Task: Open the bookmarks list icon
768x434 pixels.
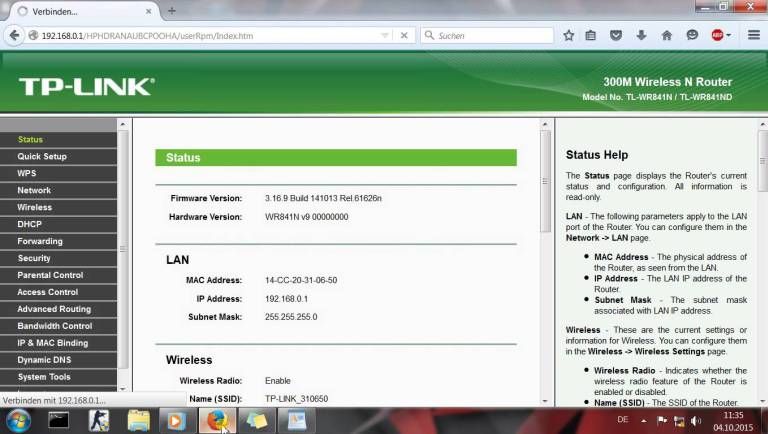Action: tap(591, 35)
